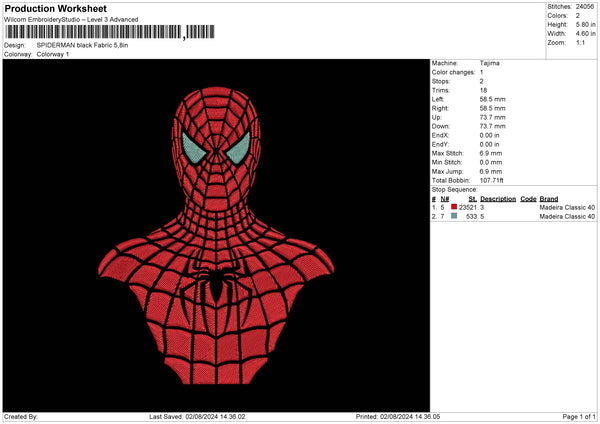The image size is (600, 424).
Task: Click Spider-Man's left teal eye
Action: tap(195, 151)
